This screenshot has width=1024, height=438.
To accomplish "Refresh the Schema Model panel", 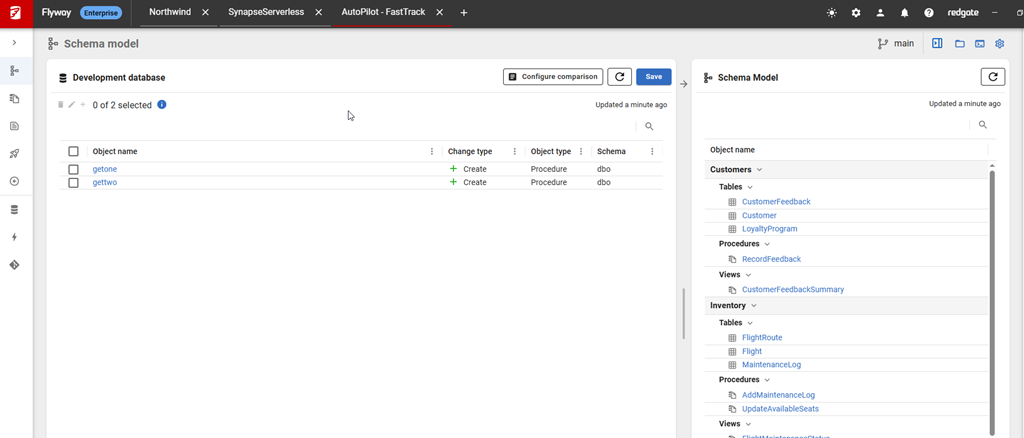I will click(x=992, y=77).
